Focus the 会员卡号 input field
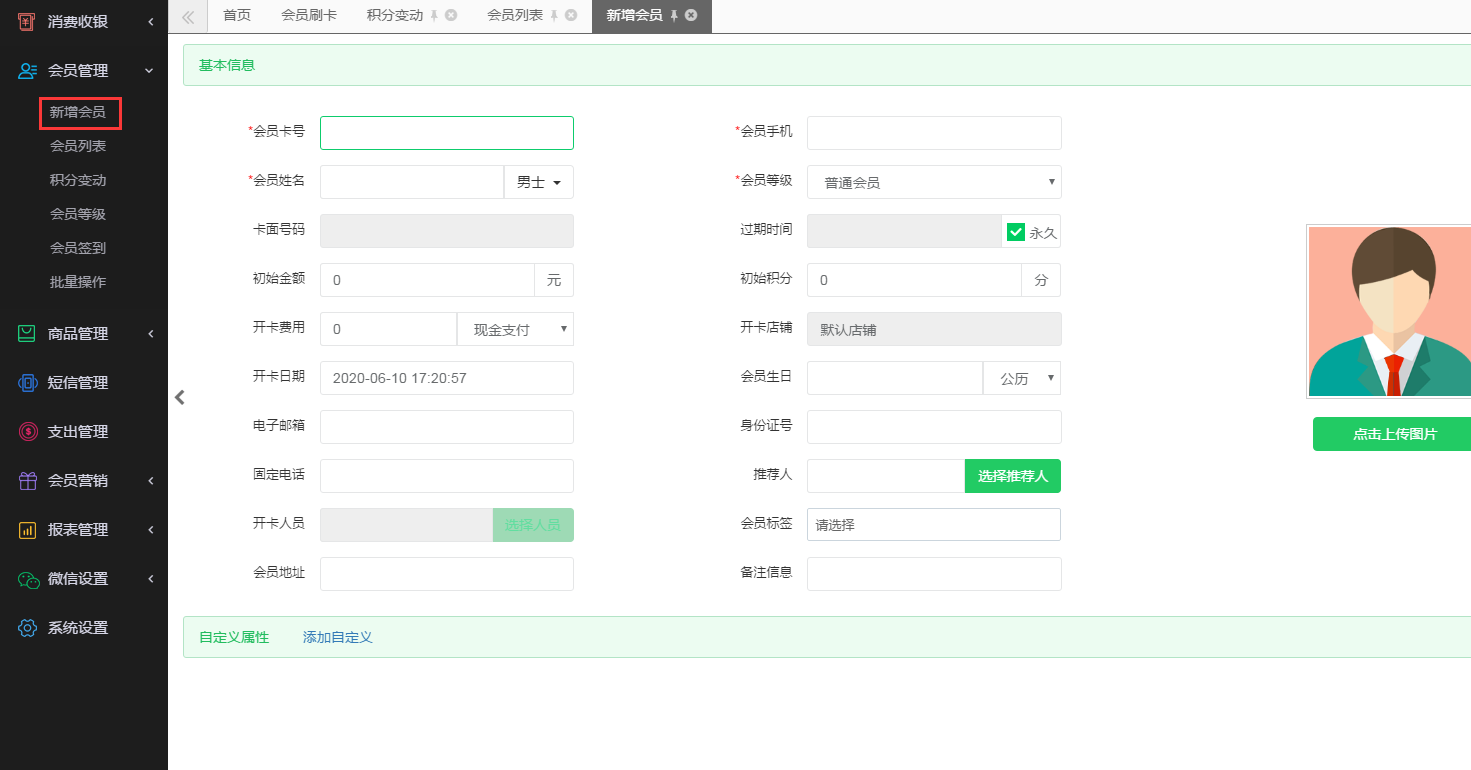This screenshot has width=1471, height=770. tap(447, 133)
